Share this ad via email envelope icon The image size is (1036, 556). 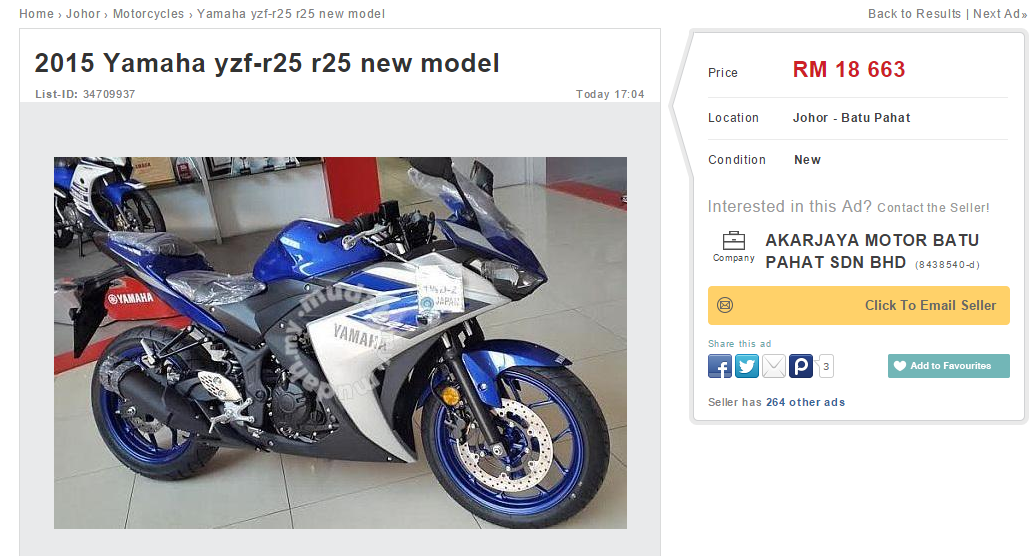coord(774,366)
